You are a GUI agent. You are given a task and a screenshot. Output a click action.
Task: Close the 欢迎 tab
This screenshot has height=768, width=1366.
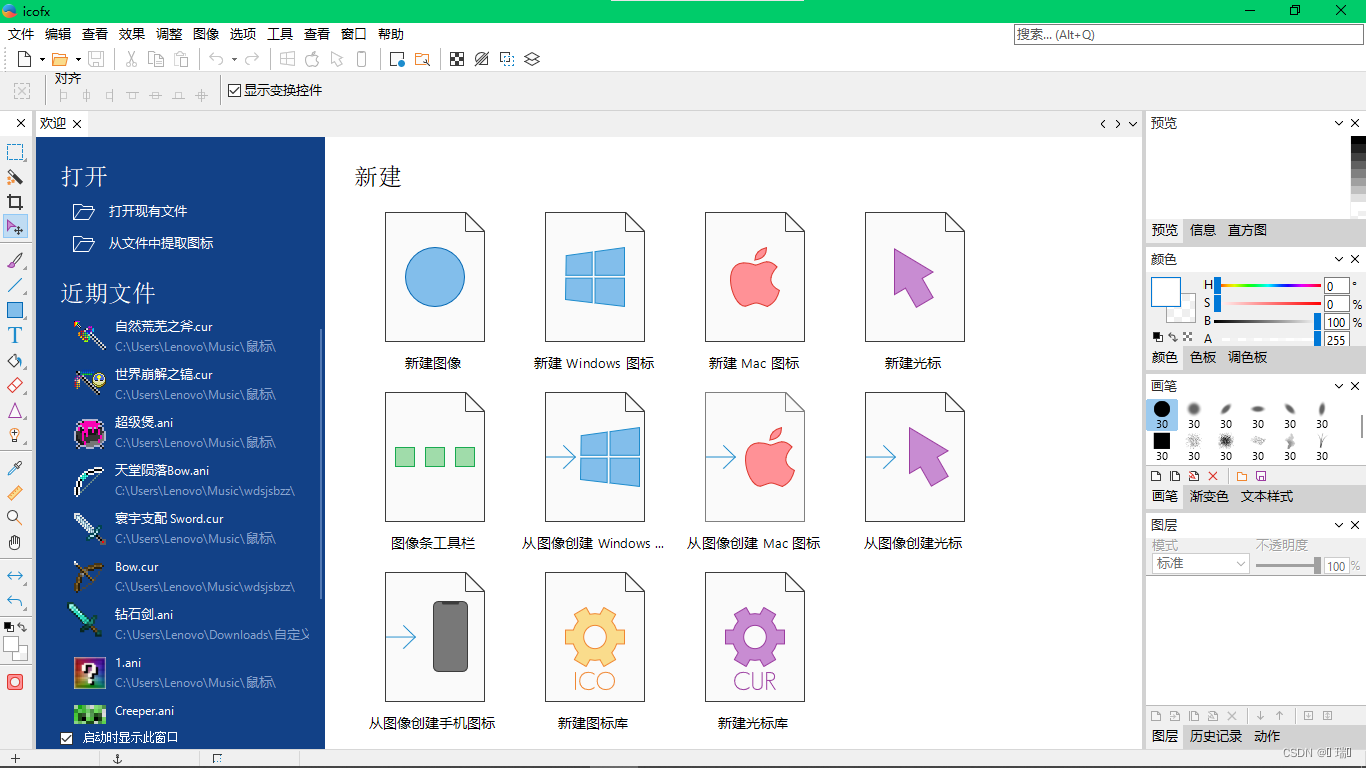coord(77,124)
